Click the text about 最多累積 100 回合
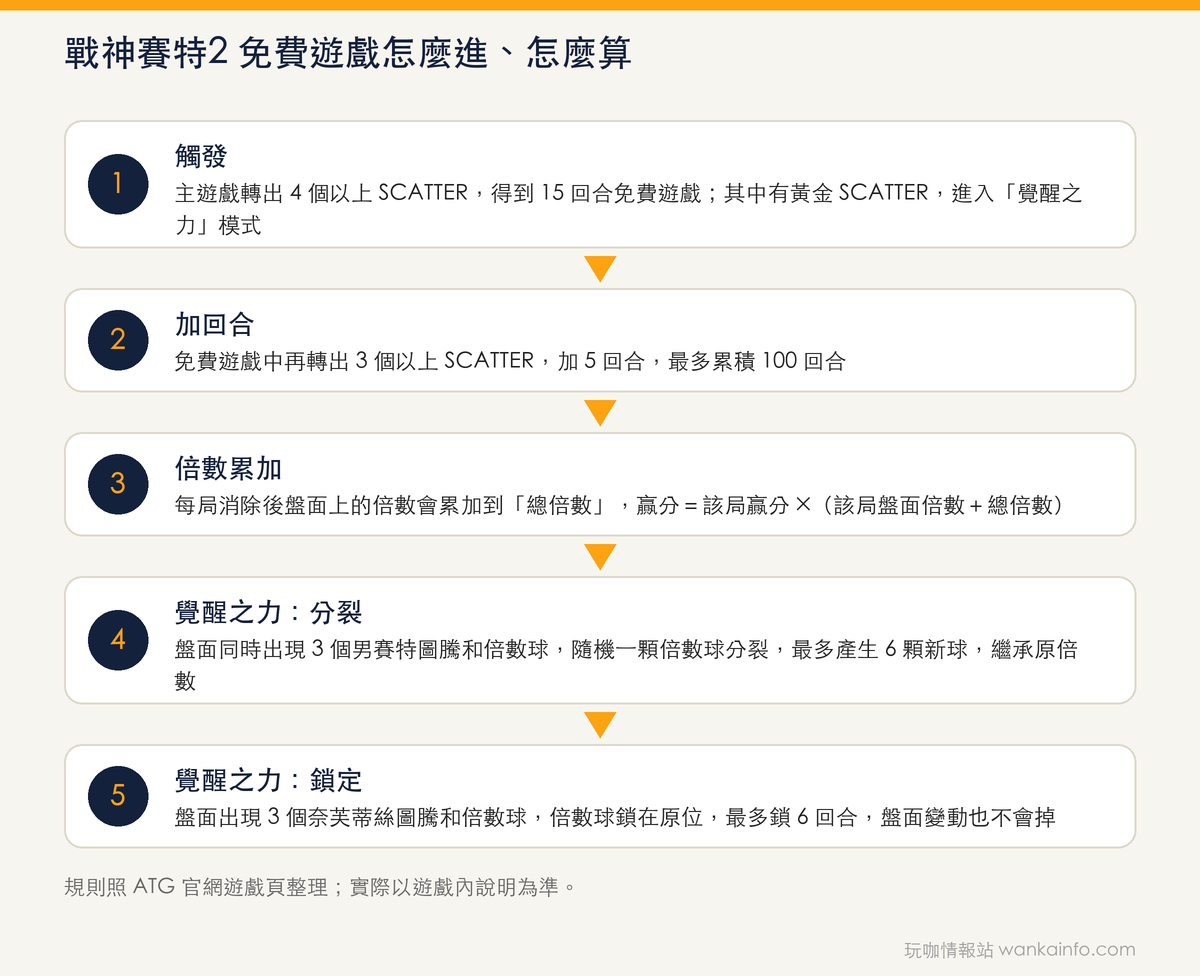 click(x=510, y=361)
